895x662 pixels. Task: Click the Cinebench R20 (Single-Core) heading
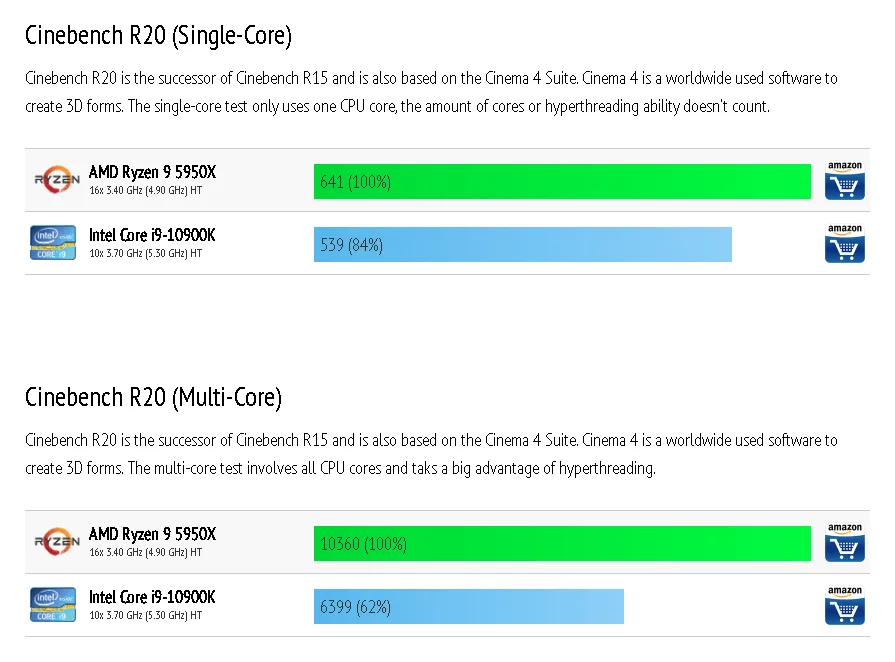point(158,36)
